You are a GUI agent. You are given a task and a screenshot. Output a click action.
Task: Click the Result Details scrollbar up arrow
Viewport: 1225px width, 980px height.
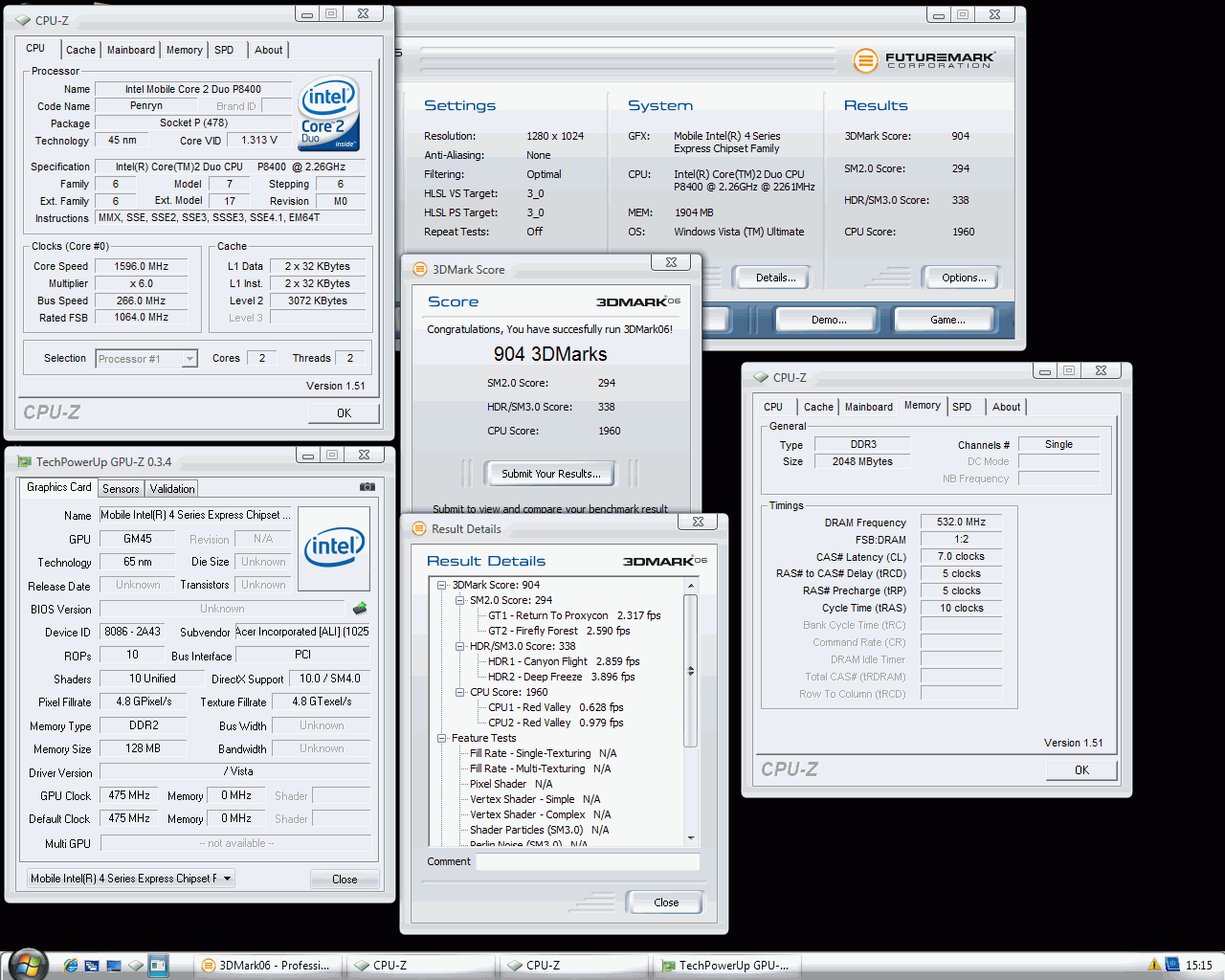click(692, 584)
